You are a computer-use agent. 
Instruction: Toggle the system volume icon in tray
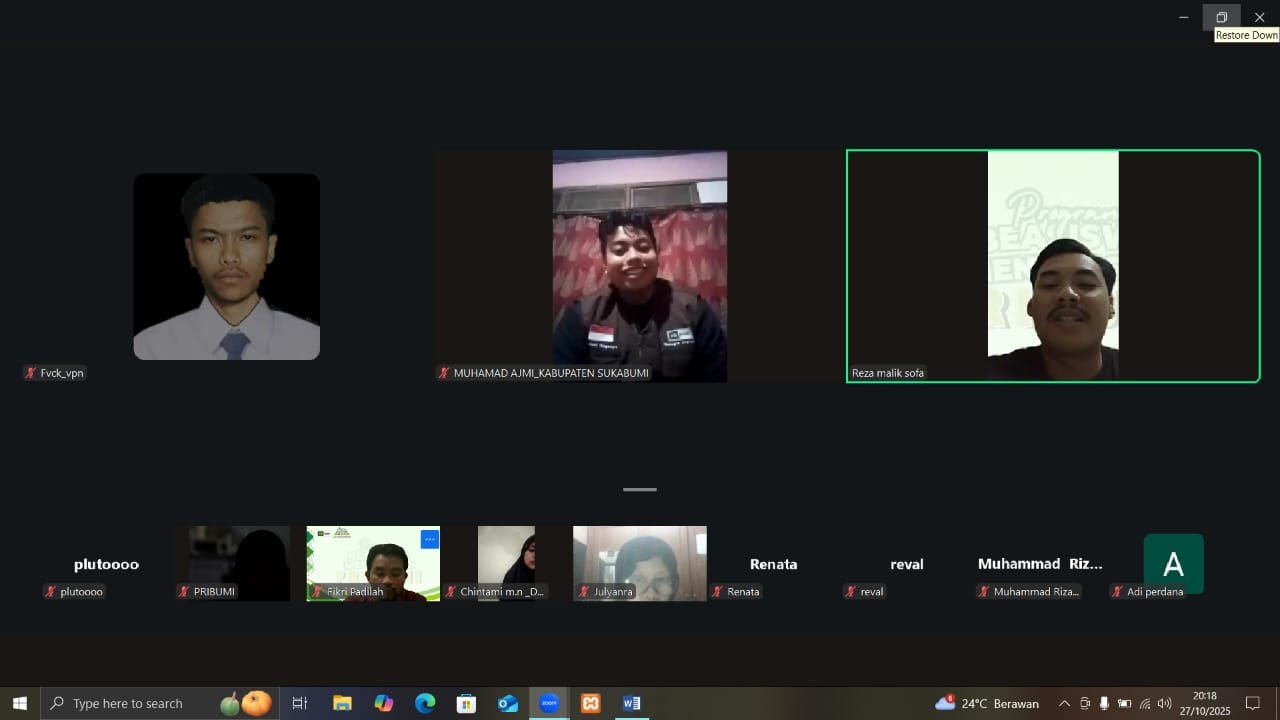[1164, 703]
